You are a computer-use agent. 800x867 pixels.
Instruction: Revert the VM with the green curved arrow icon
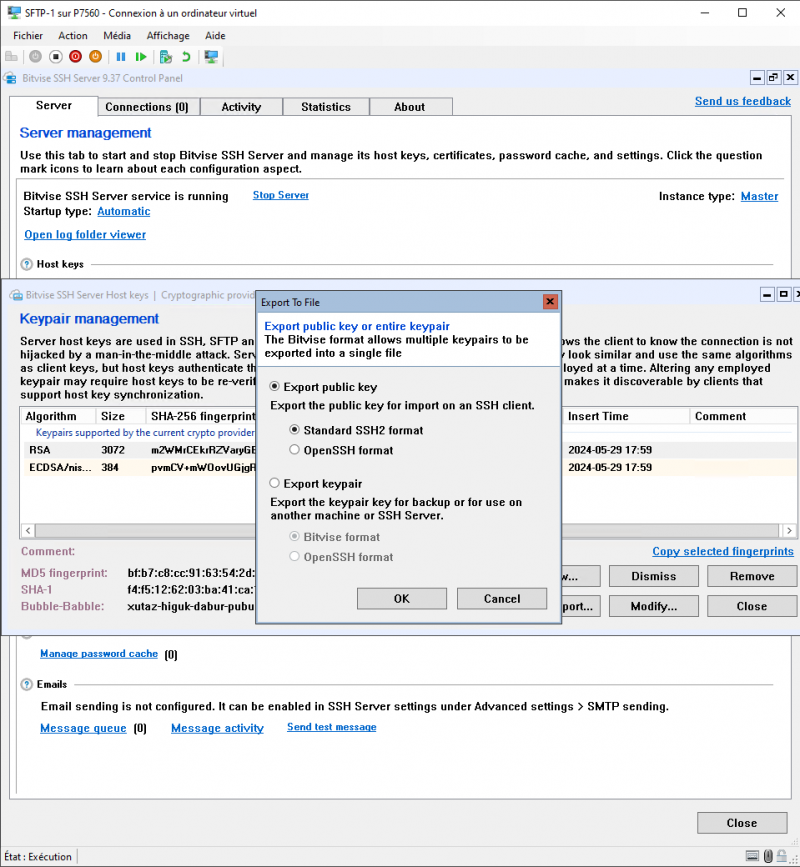coord(186,57)
